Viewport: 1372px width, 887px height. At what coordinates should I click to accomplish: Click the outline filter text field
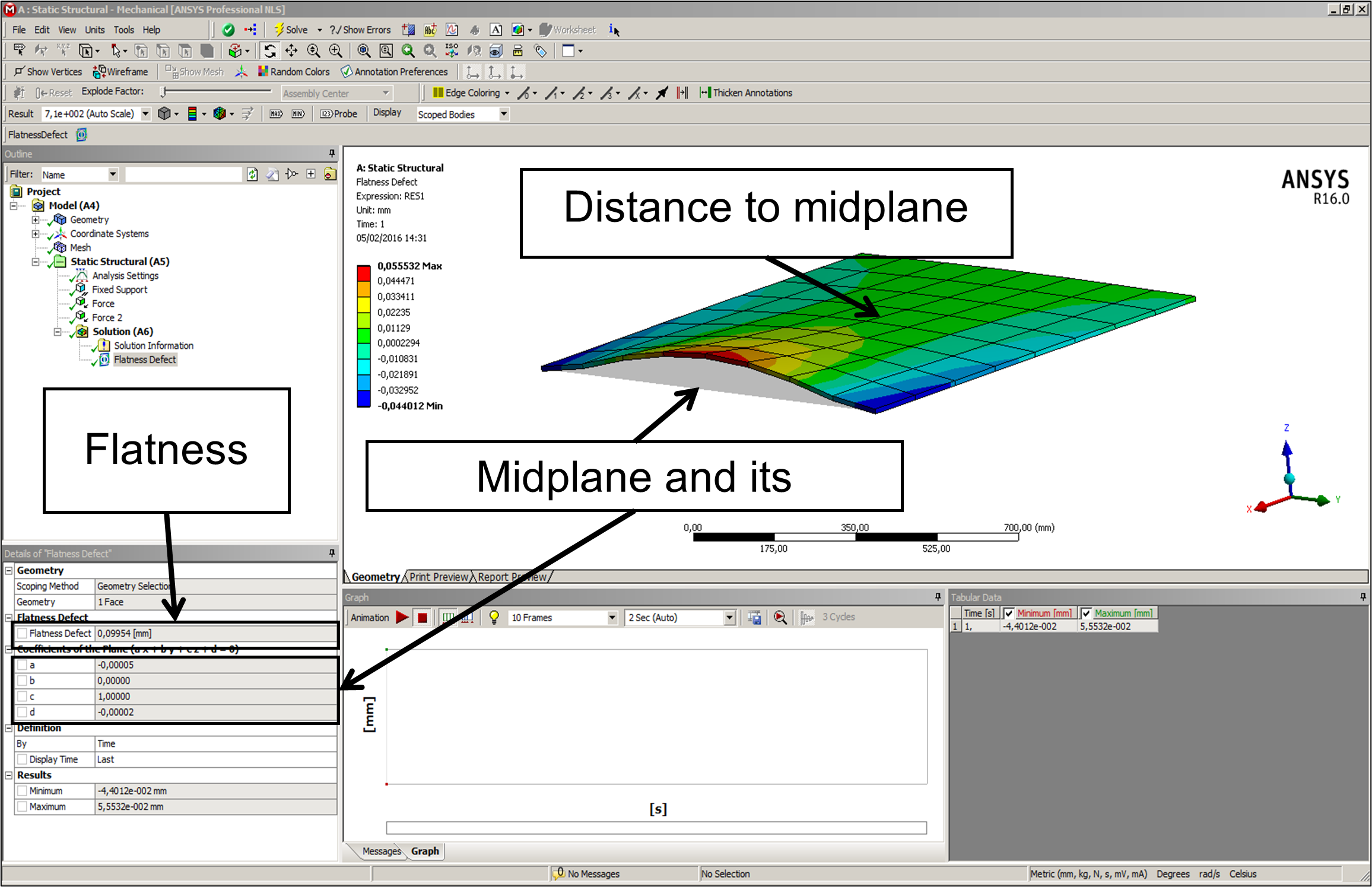coord(183,174)
